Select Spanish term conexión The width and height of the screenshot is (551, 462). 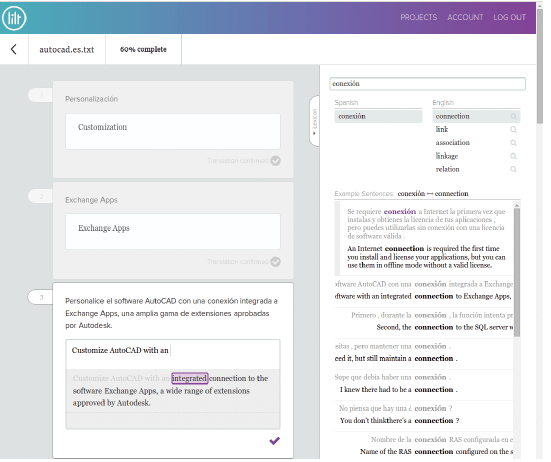[378, 116]
